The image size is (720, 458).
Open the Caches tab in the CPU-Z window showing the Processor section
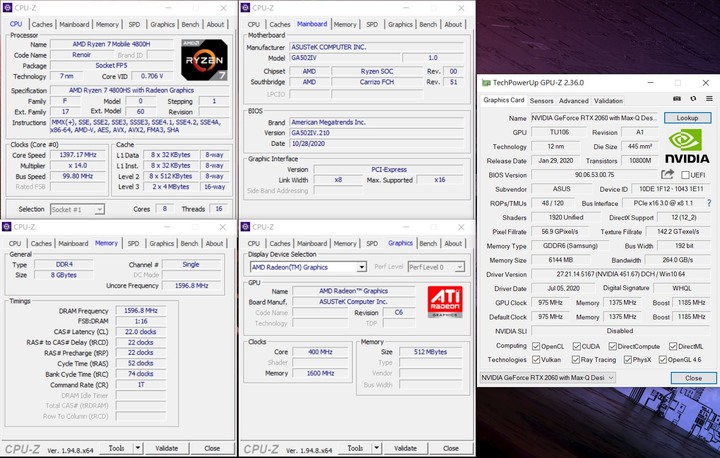click(x=42, y=24)
